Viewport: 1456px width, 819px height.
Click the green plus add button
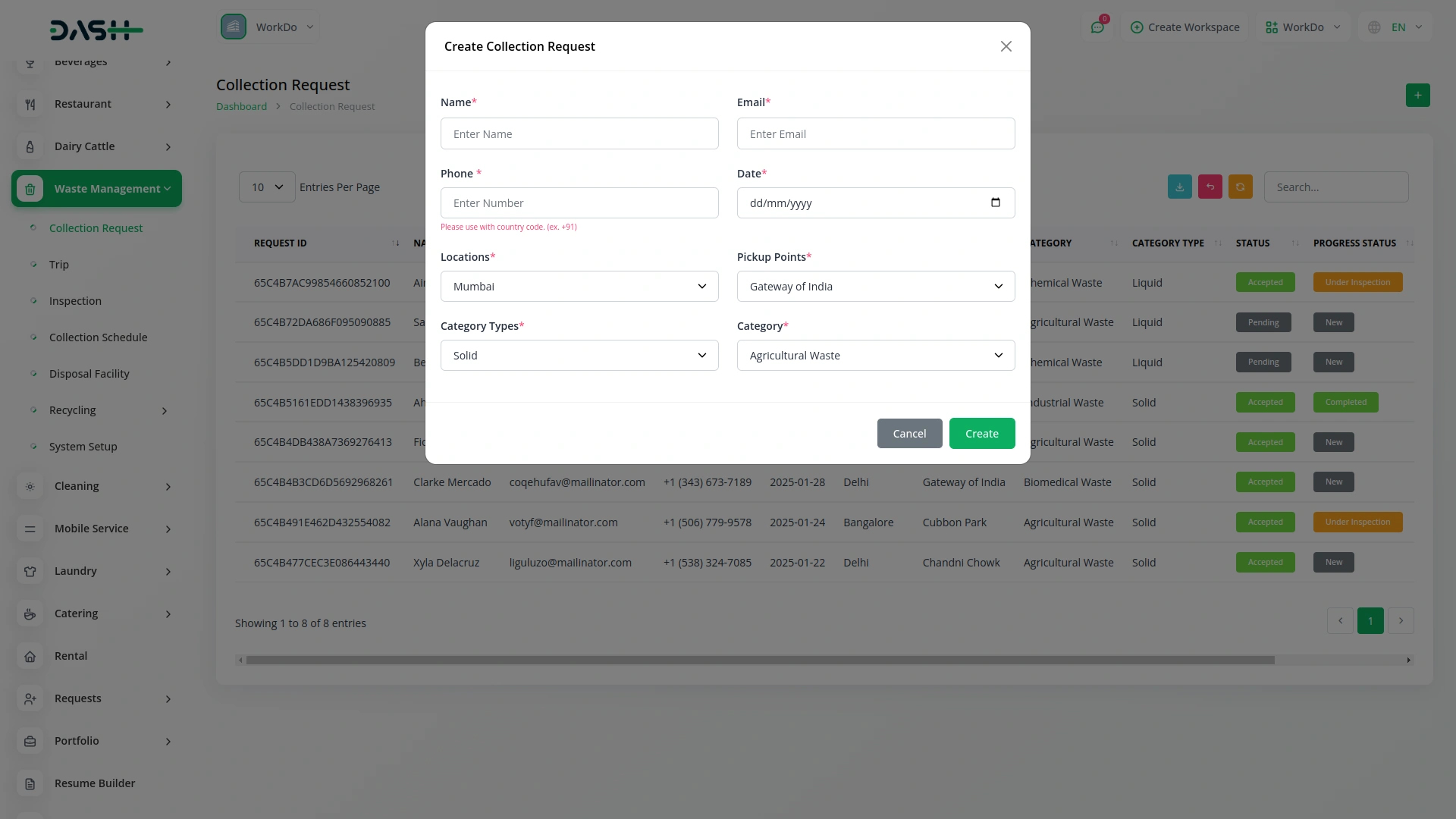coord(1417,96)
